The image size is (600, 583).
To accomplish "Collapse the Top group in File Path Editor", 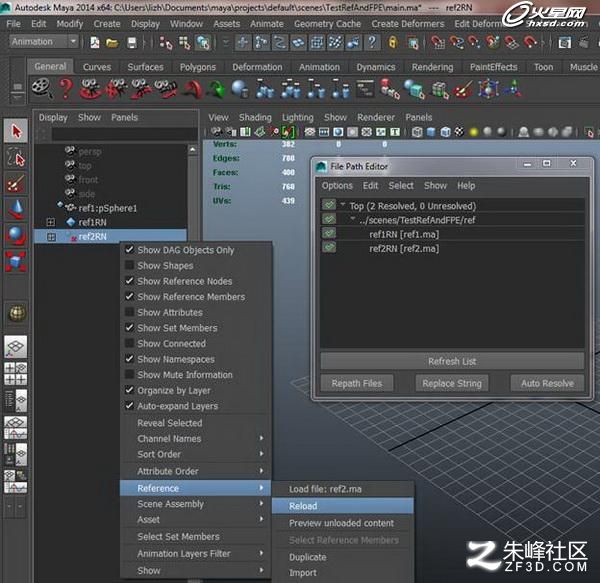I will [x=343, y=205].
